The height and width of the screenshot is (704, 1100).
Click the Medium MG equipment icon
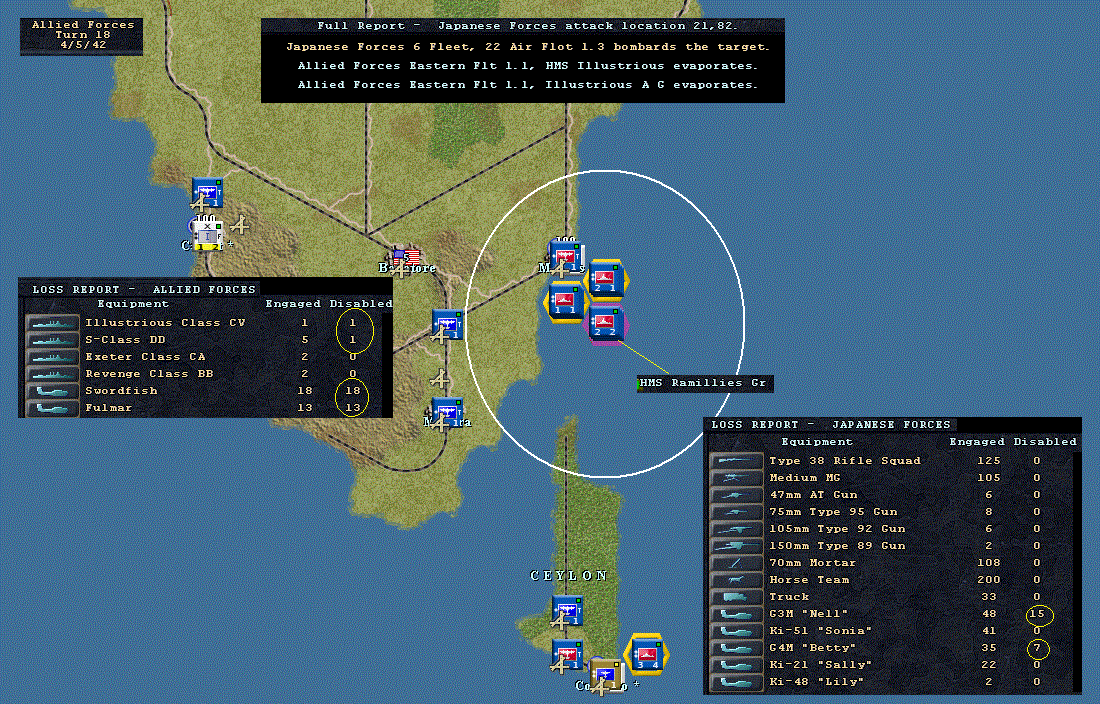tap(737, 478)
